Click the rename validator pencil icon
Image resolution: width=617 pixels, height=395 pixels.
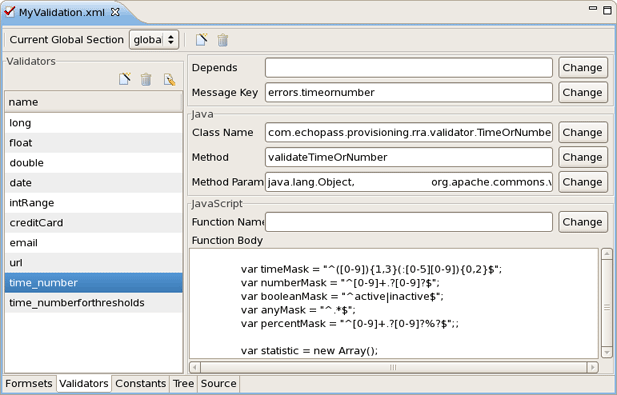click(x=170, y=79)
